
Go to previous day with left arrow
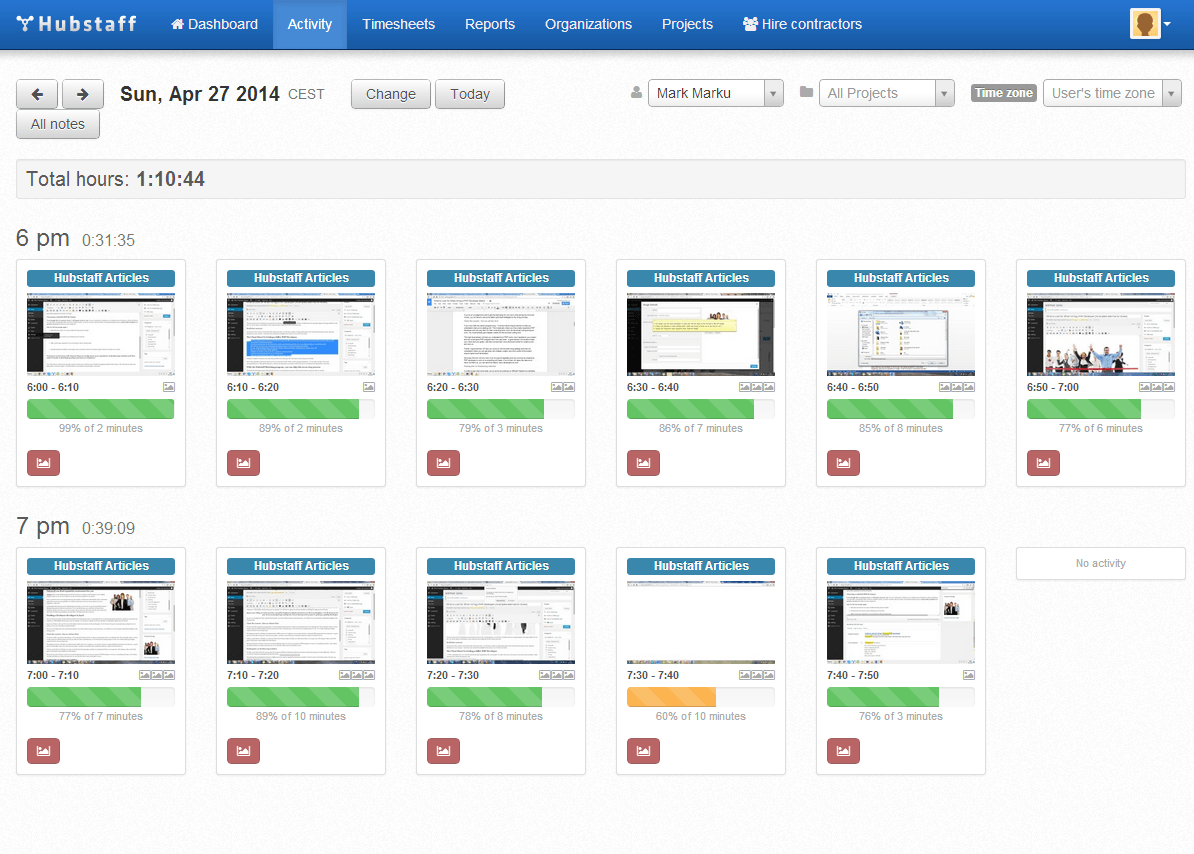coord(37,94)
